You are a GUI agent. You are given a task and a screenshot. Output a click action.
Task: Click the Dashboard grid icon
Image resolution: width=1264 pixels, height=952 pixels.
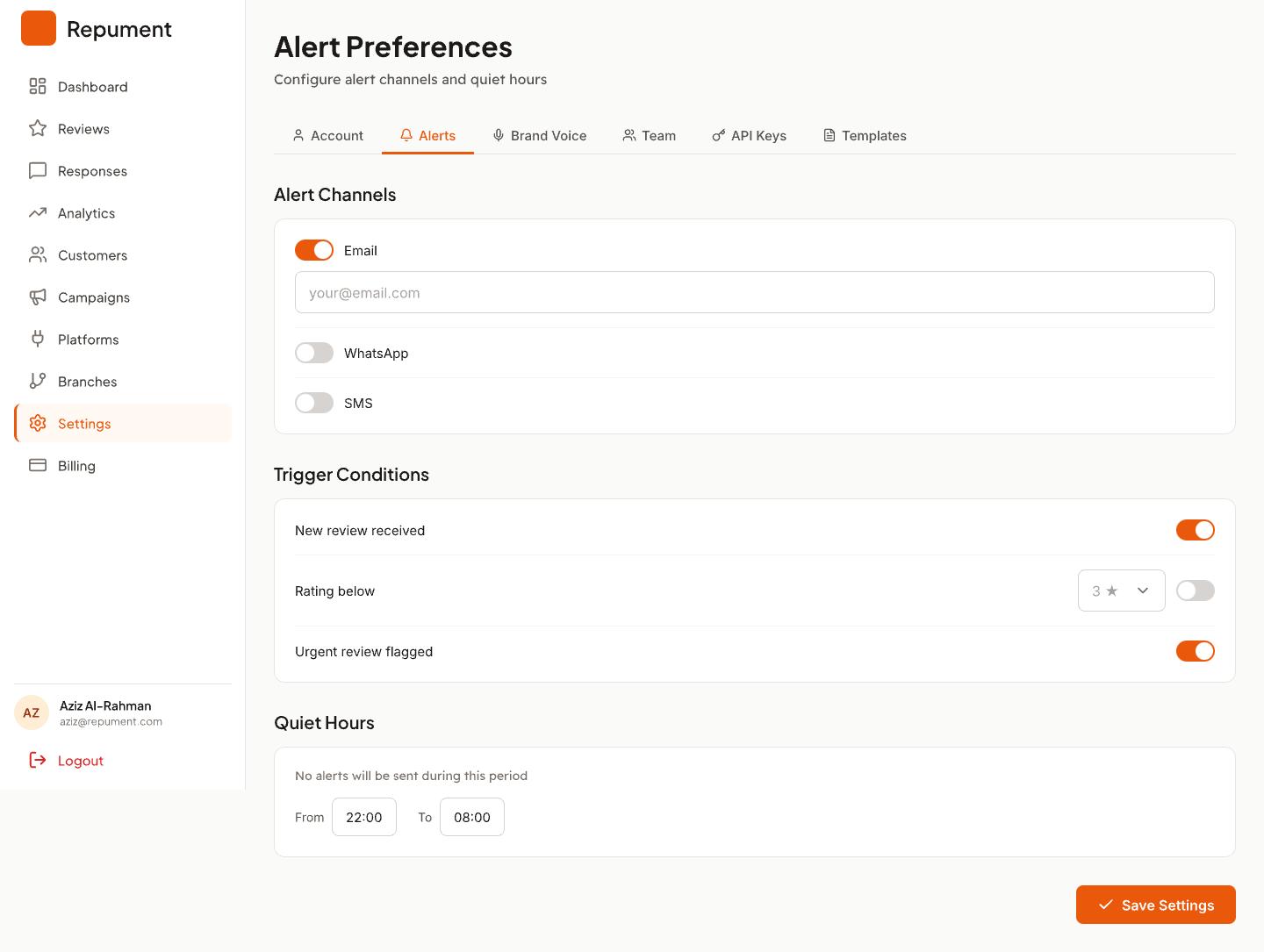38,86
